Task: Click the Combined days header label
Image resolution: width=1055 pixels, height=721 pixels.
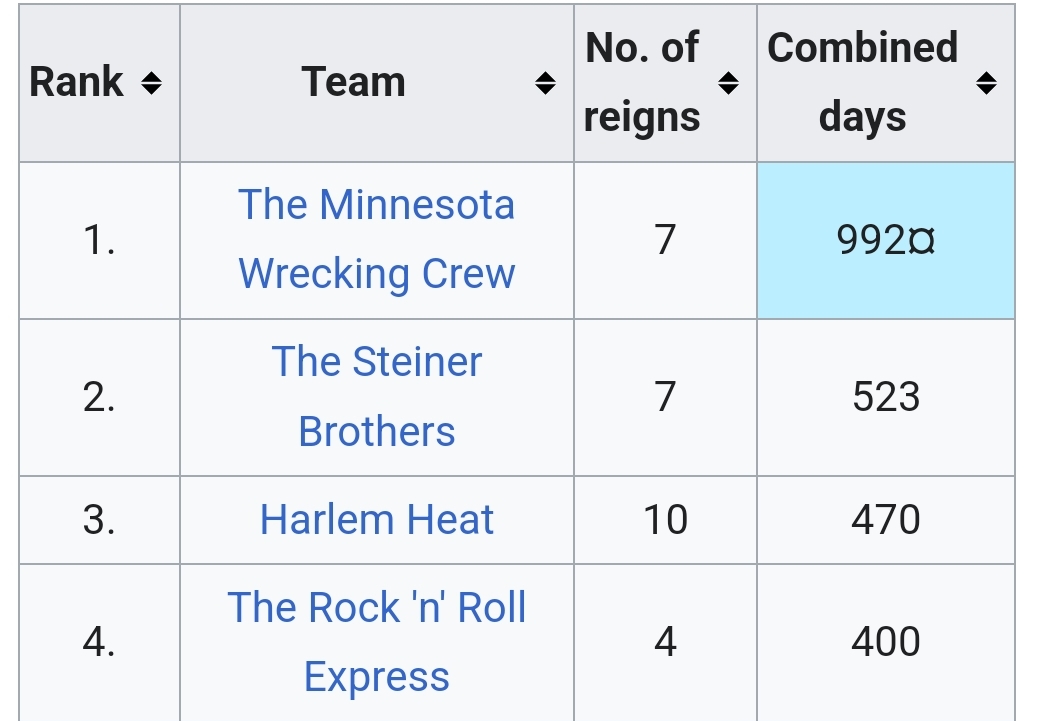Action: click(x=862, y=83)
